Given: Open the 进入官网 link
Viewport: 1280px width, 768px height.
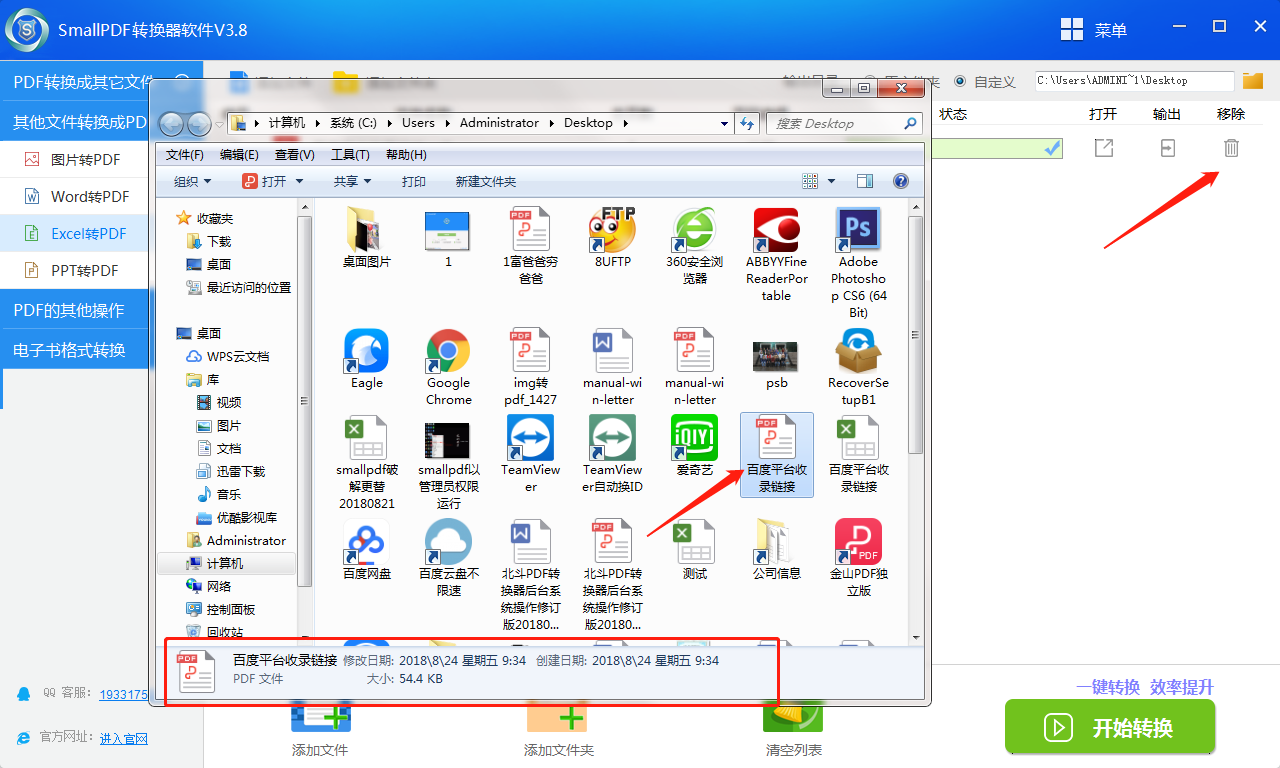Looking at the screenshot, I should point(124,738).
